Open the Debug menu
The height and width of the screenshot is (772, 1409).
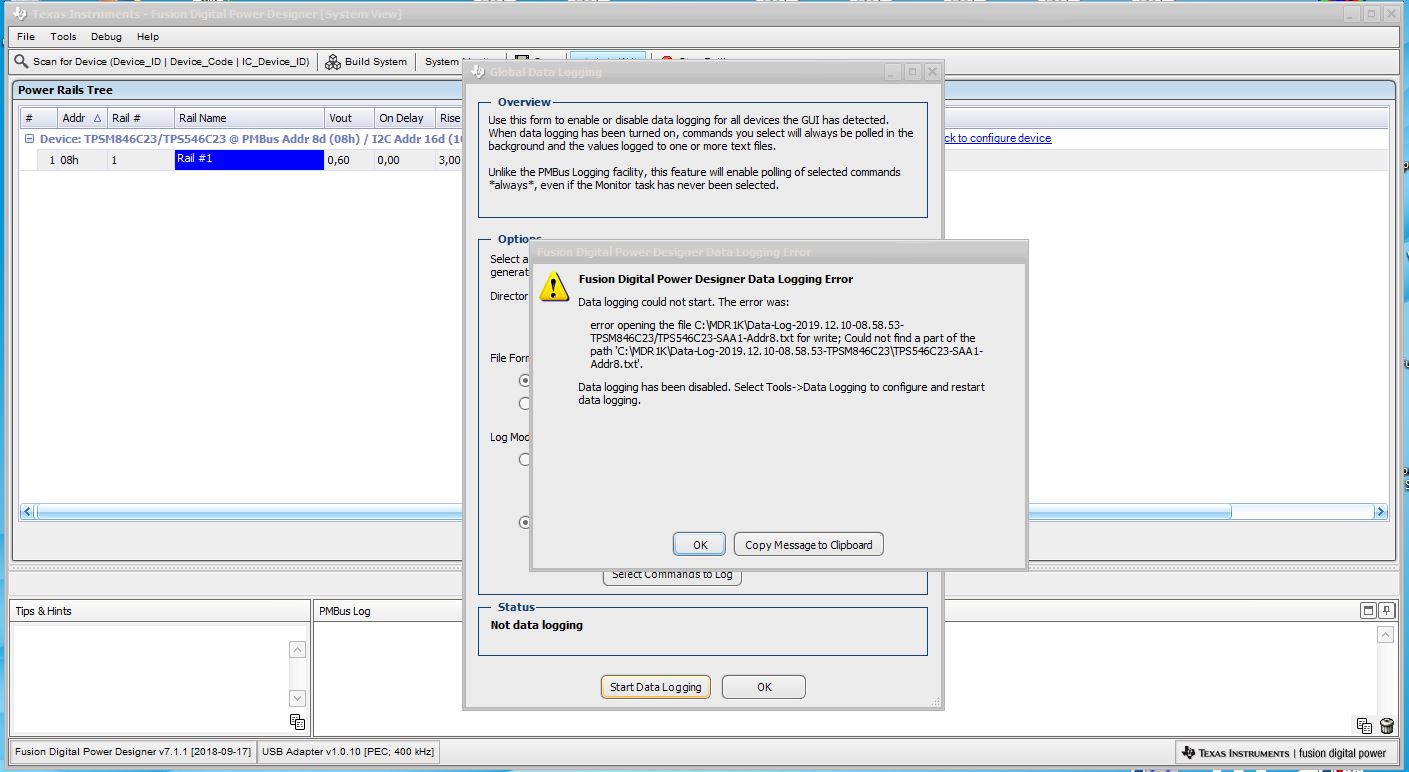click(106, 37)
